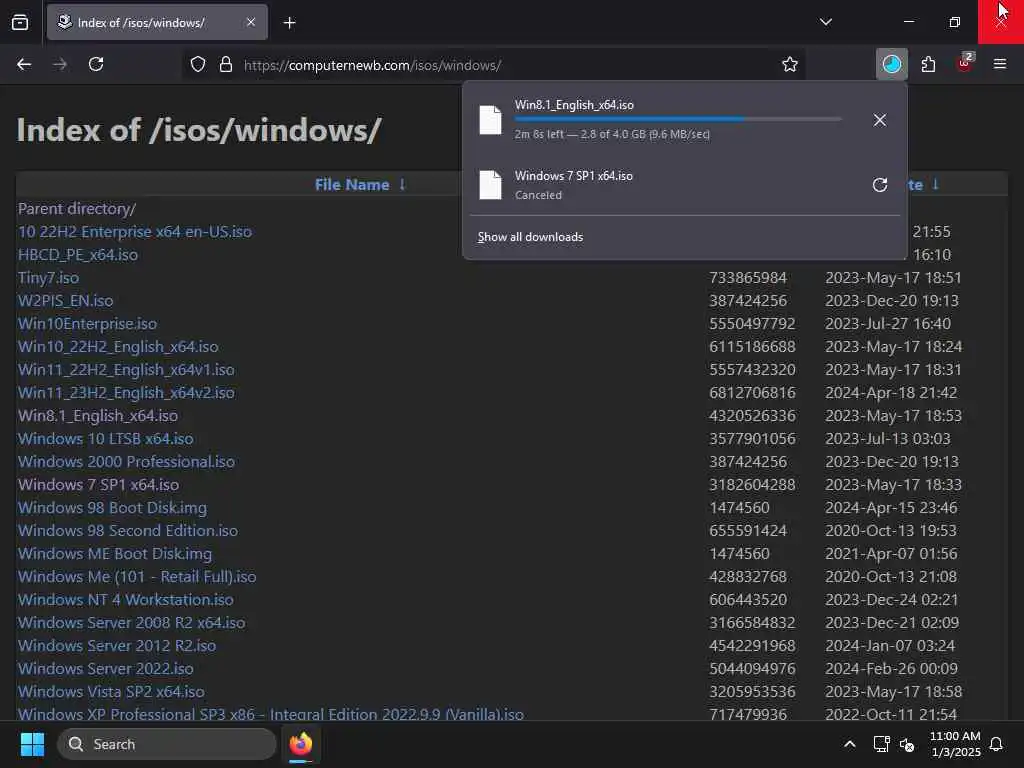1024x768 pixels.
Task: Click the Win8.1_English_x64.iso link in file list
Action: (x=98, y=416)
